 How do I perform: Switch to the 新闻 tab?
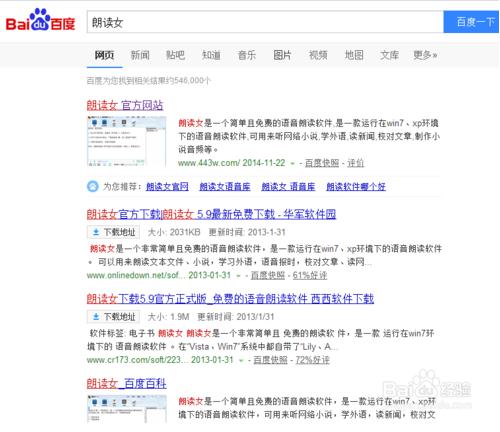pos(140,55)
